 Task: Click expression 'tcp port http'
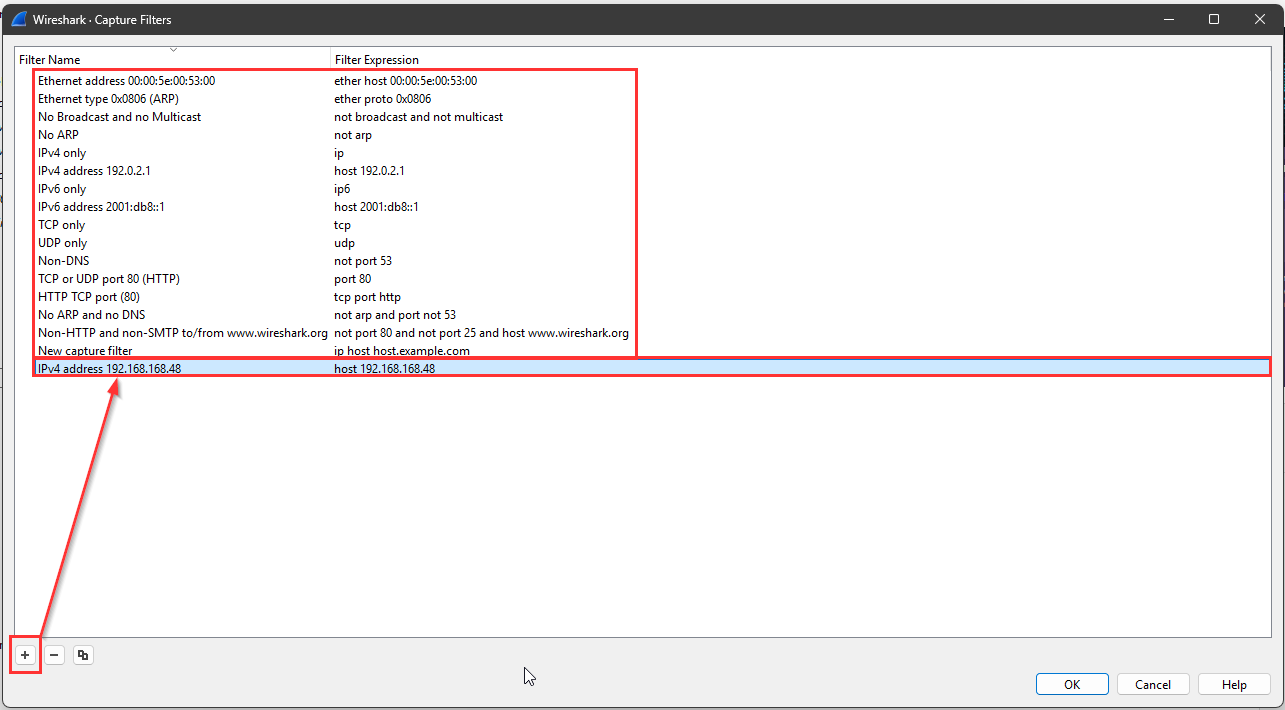coord(369,297)
